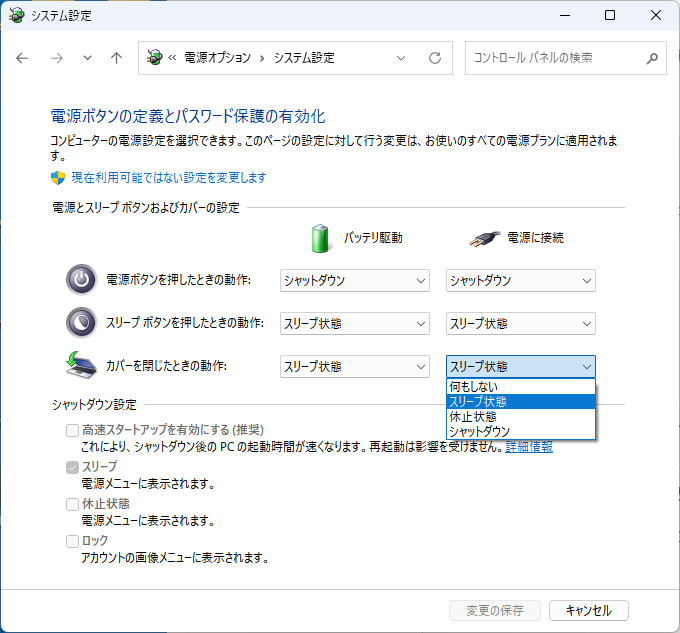Click the forward navigation arrow
This screenshot has width=680, height=633.
pyautogui.click(x=57, y=58)
